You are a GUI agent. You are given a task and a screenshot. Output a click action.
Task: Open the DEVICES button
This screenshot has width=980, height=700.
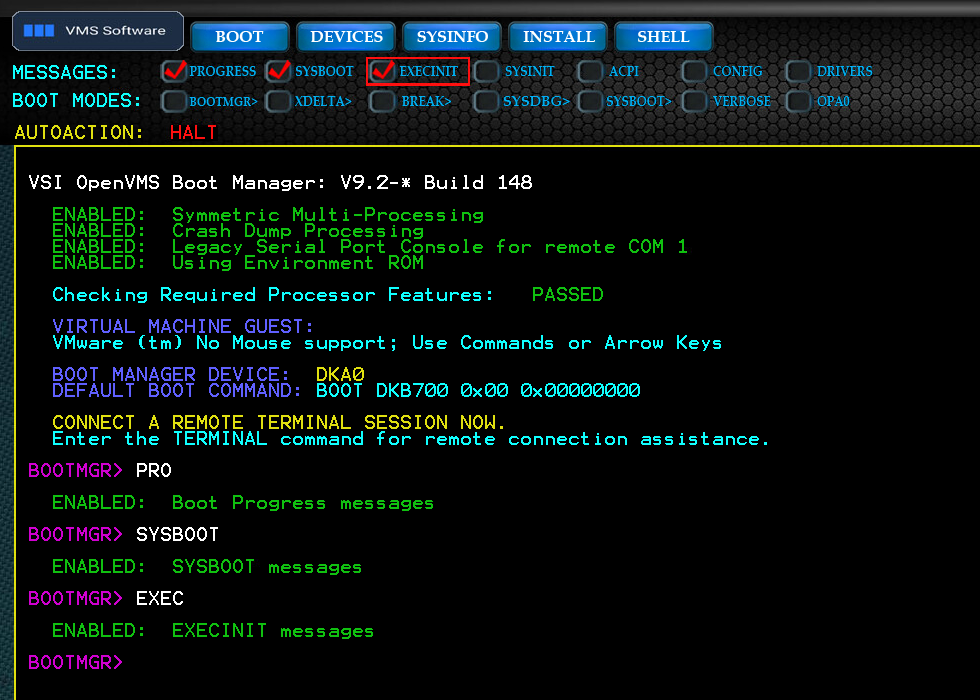coord(346,37)
